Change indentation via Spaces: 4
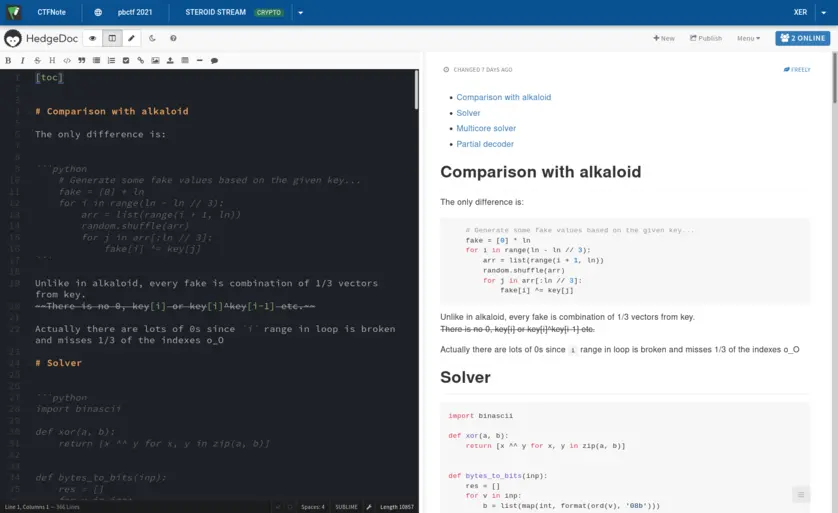The height and width of the screenshot is (513, 838). pyautogui.click(x=313, y=507)
